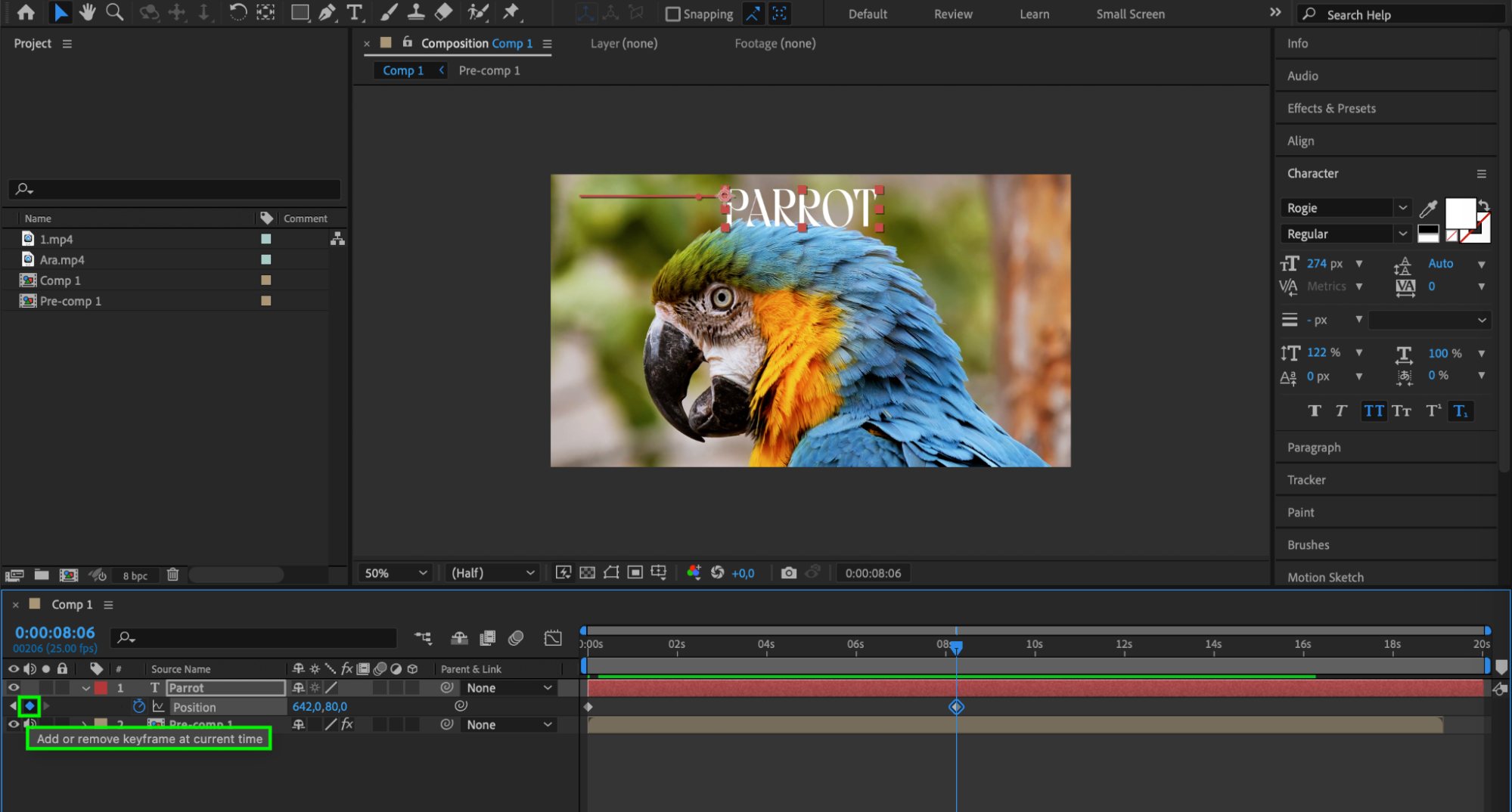Switch to the Review workspace
1512x812 pixels.
(x=952, y=14)
